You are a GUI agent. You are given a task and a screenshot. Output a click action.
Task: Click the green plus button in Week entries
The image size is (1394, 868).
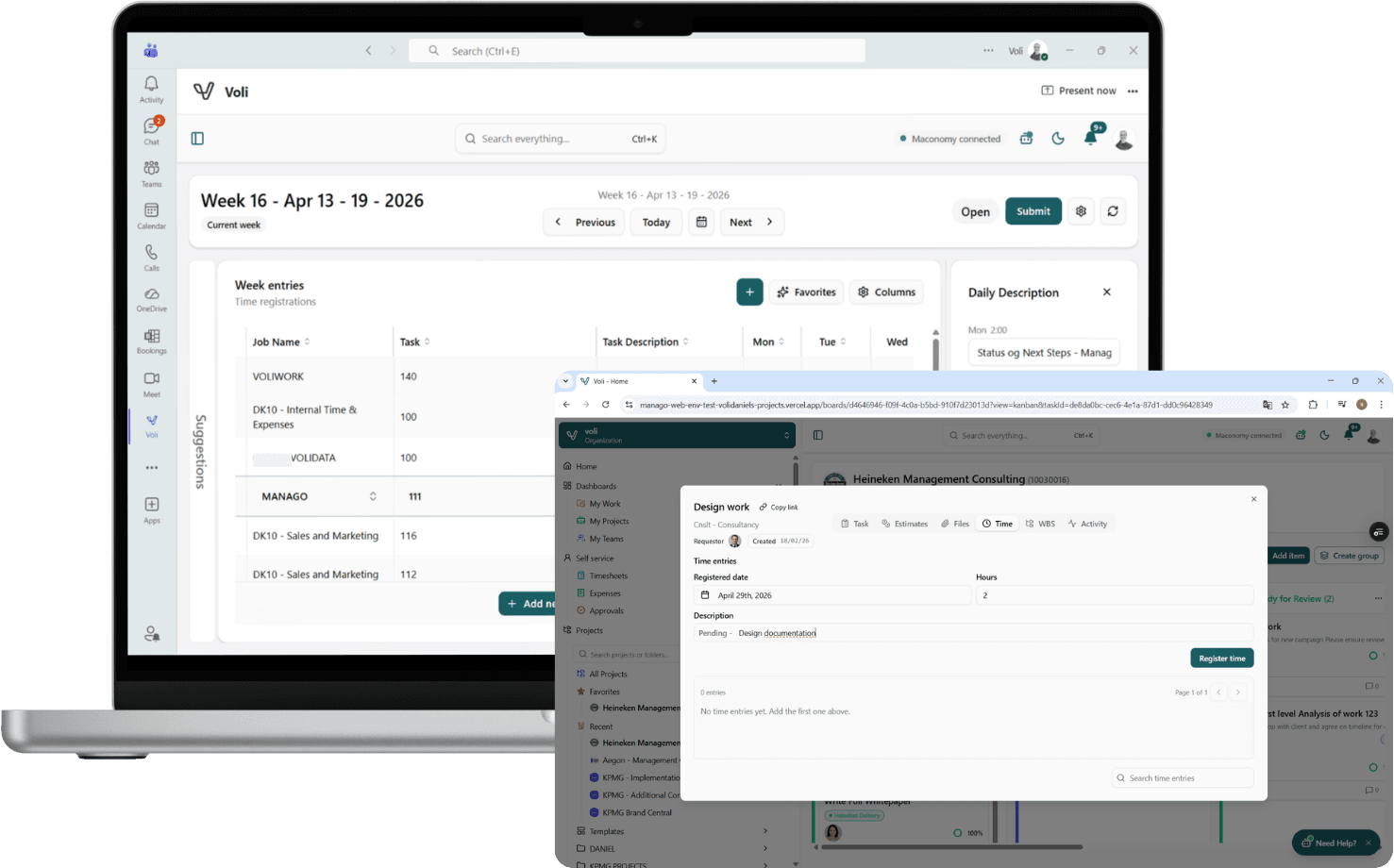[x=749, y=292]
